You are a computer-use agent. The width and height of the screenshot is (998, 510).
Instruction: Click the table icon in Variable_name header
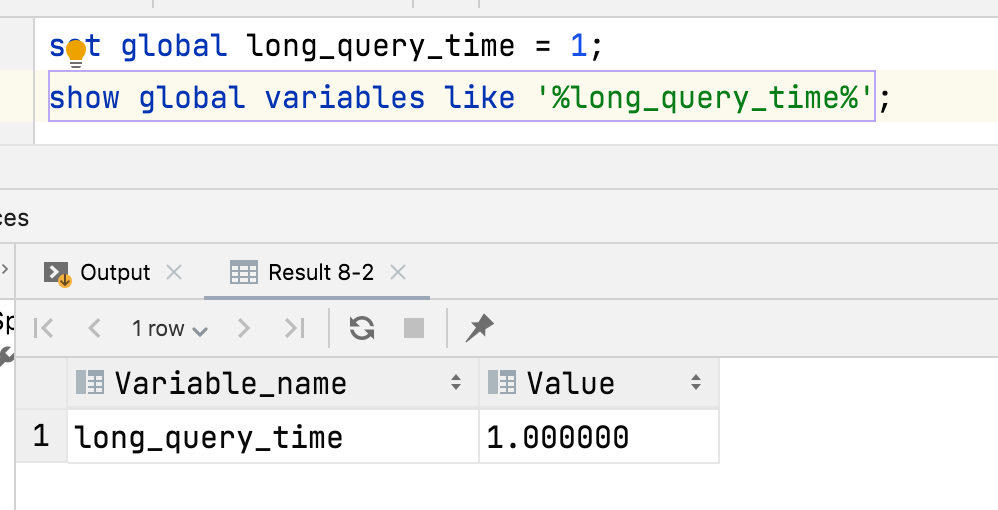point(90,382)
